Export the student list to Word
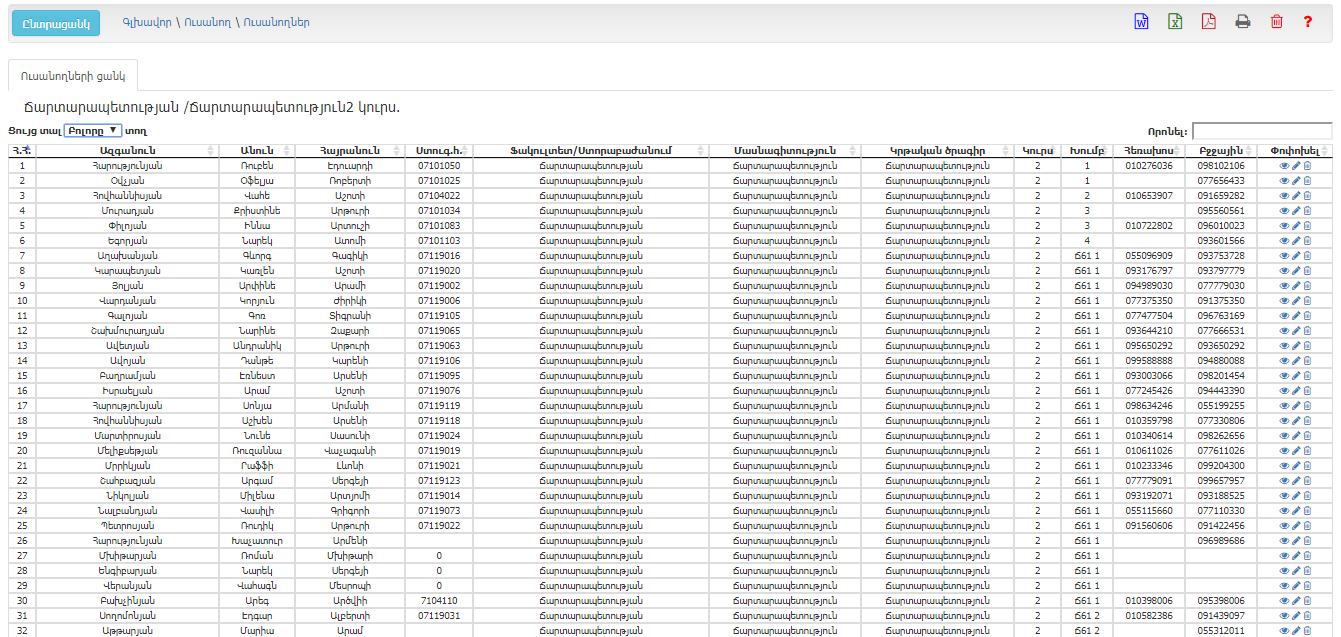The image size is (1341, 637). 1141,22
